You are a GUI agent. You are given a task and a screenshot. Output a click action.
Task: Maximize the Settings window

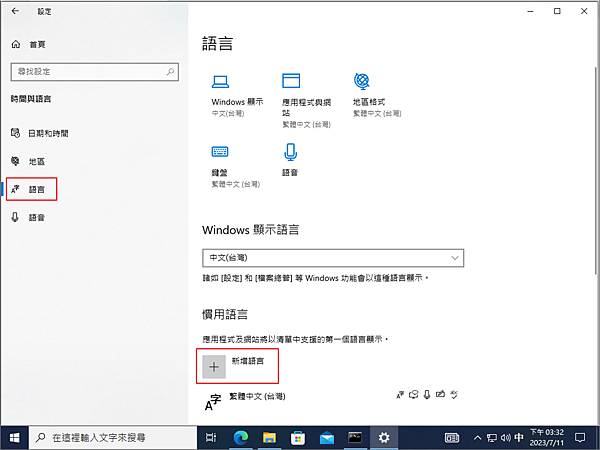(557, 11)
